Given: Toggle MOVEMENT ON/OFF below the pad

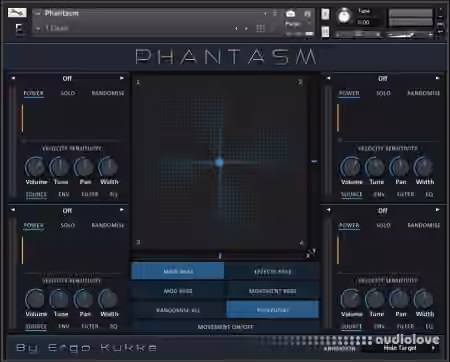Looking at the screenshot, I should click(x=225, y=327).
